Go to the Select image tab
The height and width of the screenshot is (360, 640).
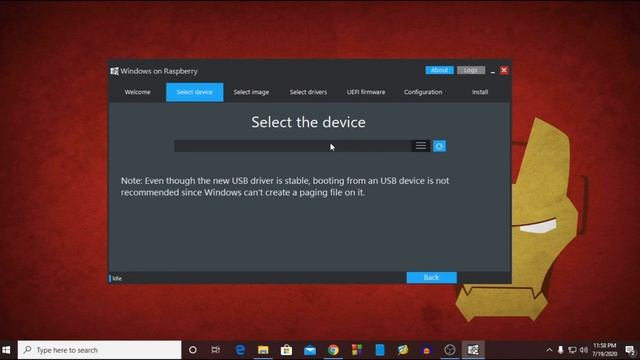tap(251, 92)
